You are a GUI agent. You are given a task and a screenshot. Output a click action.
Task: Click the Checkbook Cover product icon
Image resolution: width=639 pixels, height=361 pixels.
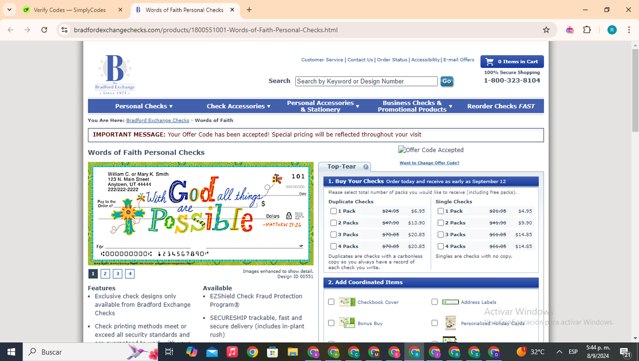point(347,302)
